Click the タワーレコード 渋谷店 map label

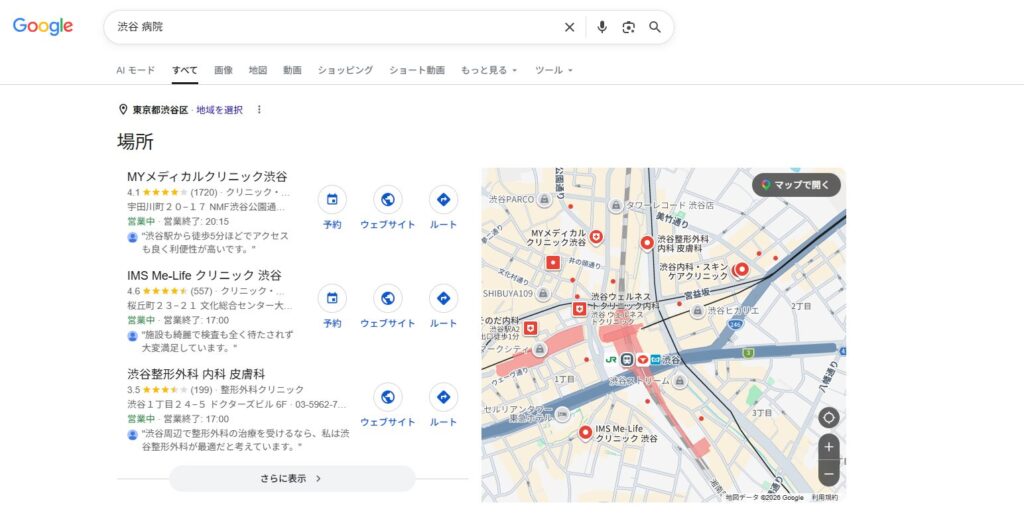(x=670, y=205)
